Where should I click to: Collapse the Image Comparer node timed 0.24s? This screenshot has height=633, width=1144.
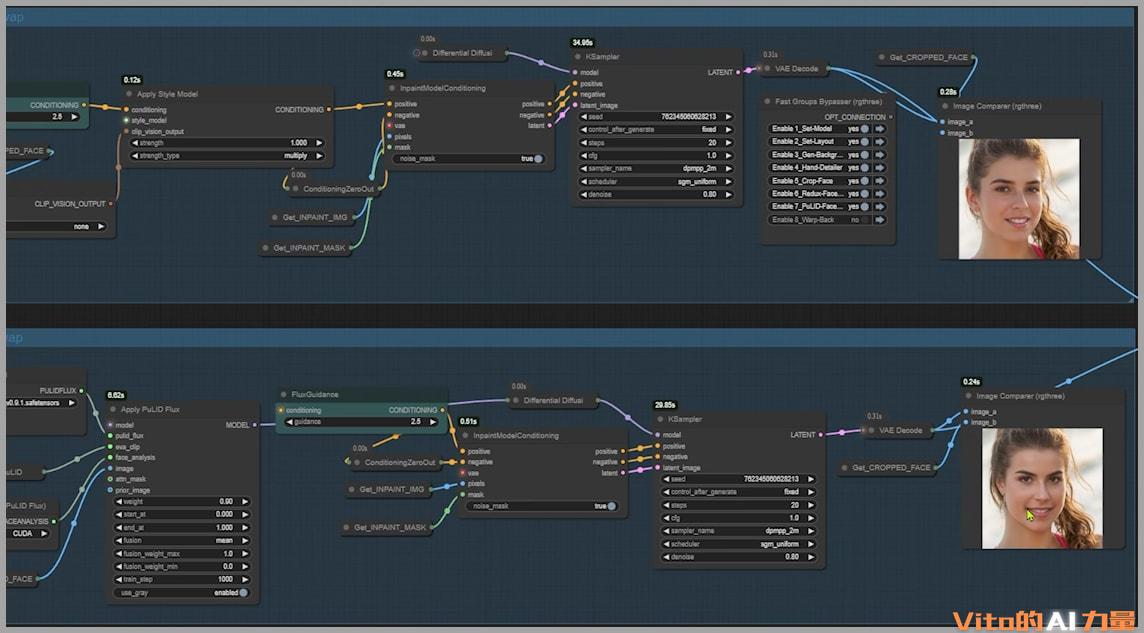[969, 396]
